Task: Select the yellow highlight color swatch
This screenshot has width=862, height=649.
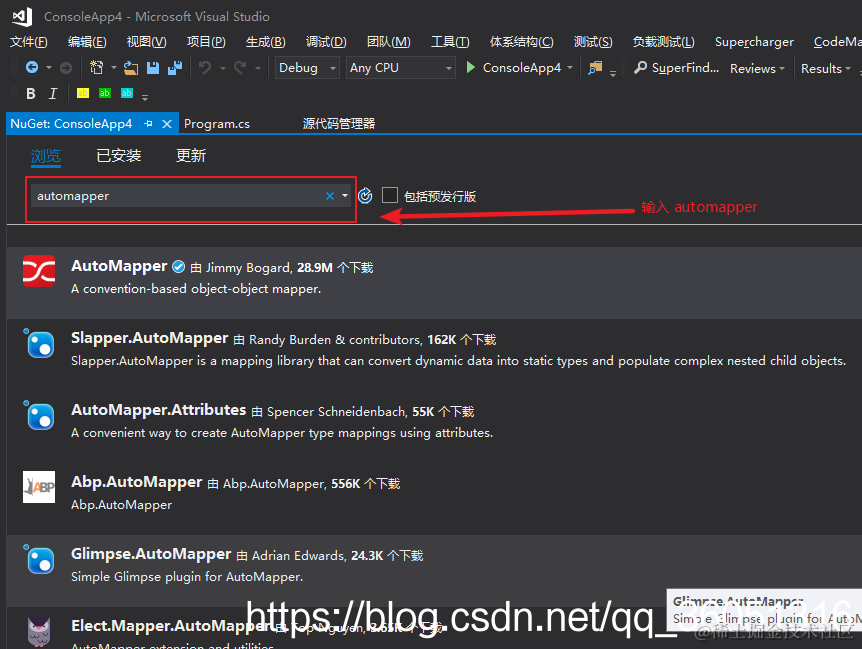Action: click(82, 93)
